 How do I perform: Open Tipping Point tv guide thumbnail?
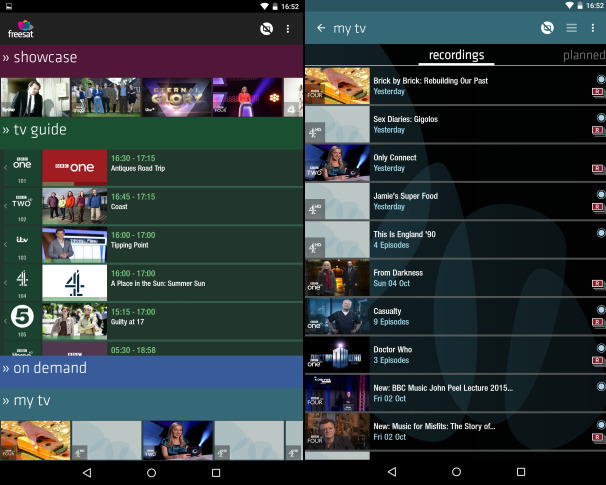coord(75,245)
